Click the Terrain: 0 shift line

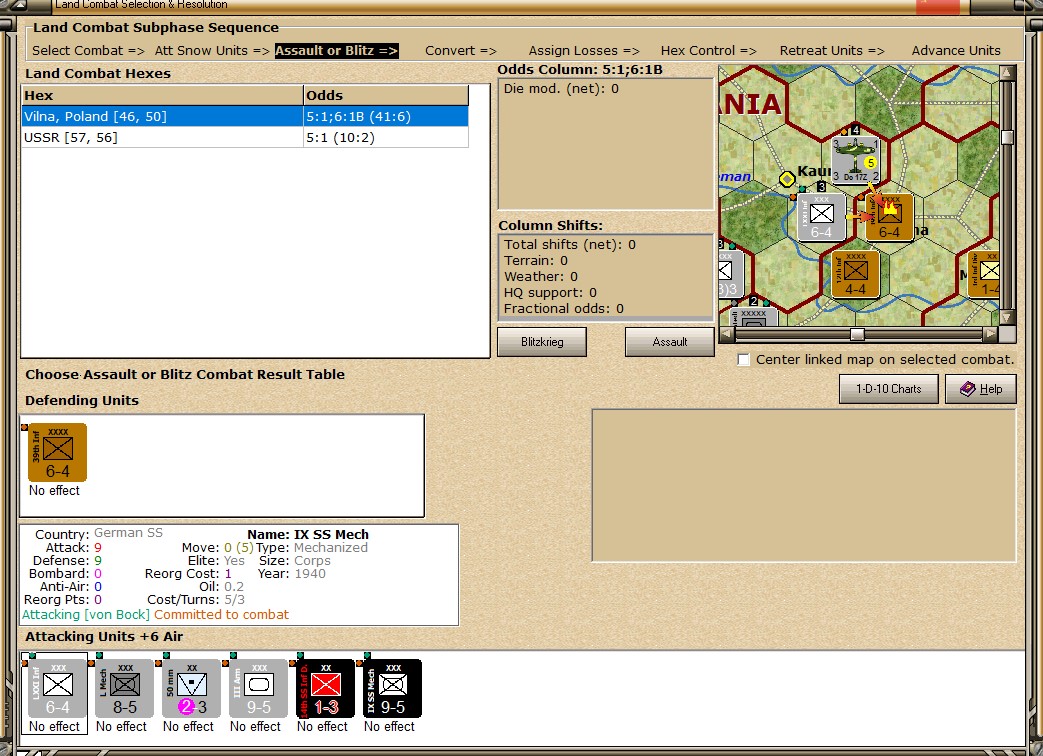(535, 261)
